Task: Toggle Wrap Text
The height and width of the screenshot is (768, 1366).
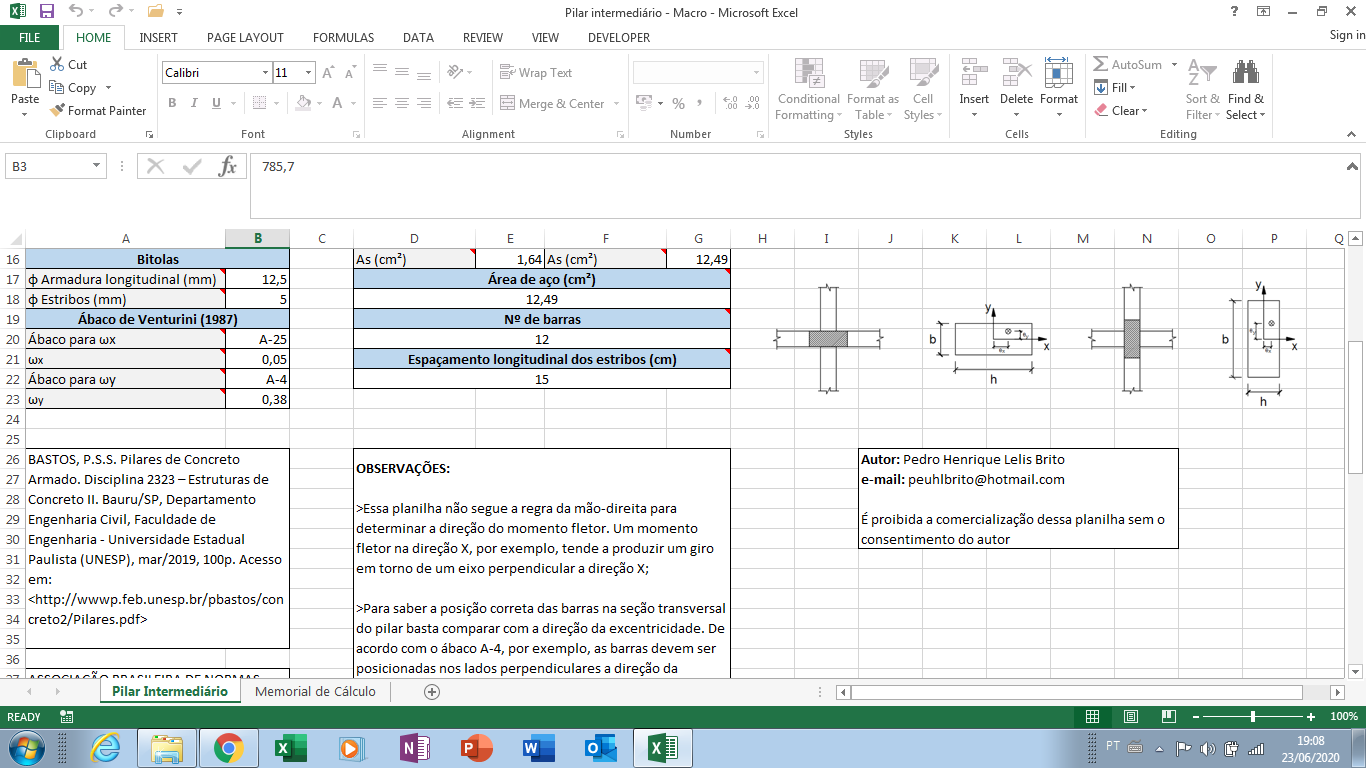Action: tap(536, 73)
